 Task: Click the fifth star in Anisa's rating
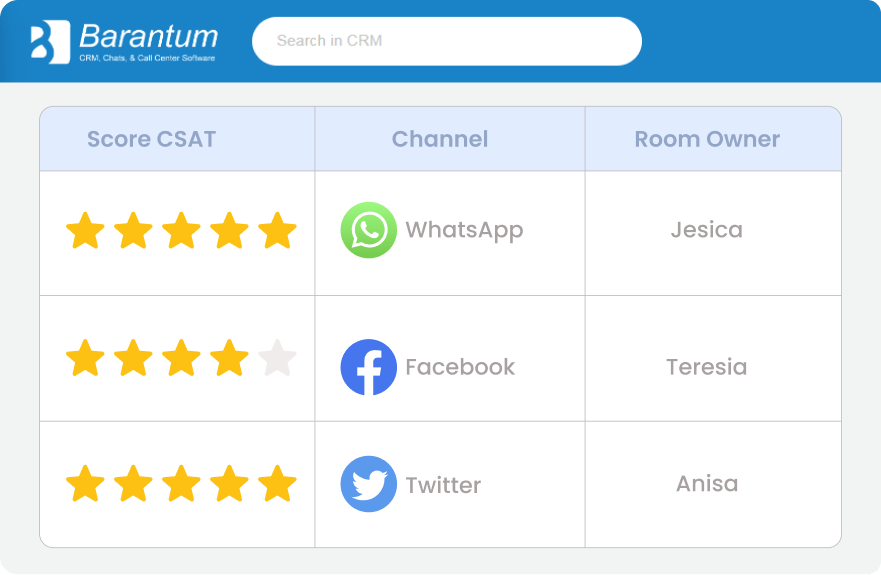tap(277, 484)
